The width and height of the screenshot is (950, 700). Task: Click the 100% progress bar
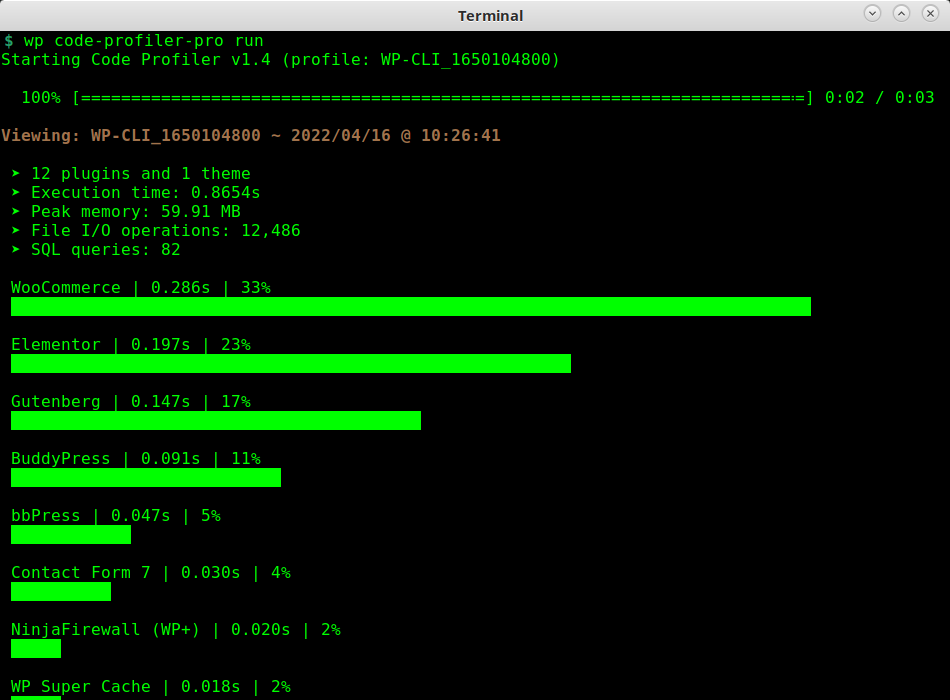tap(442, 98)
